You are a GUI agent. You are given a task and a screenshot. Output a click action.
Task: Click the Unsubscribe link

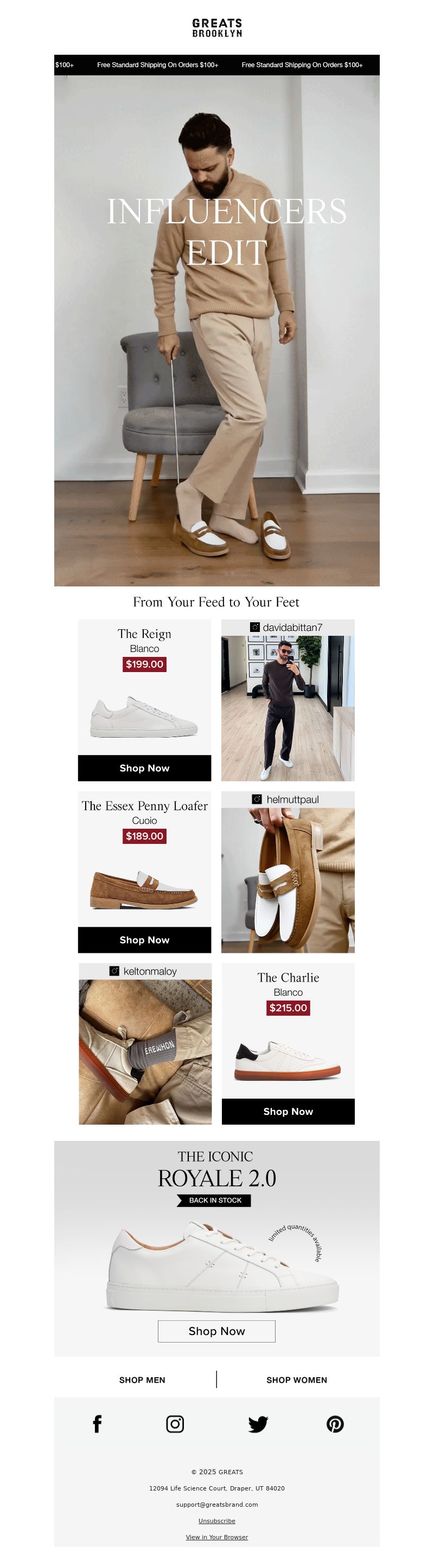(217, 1520)
